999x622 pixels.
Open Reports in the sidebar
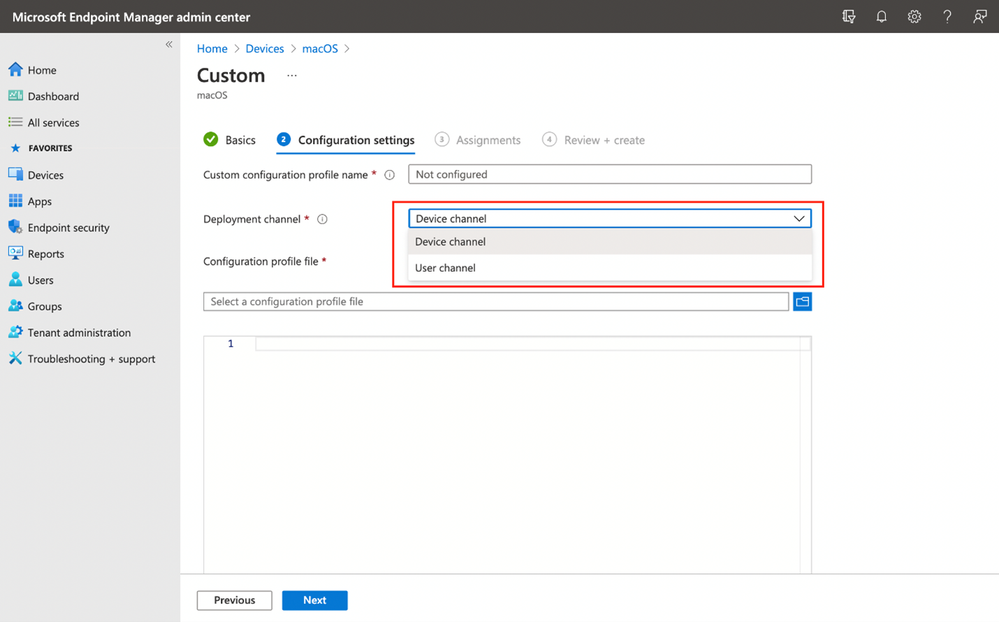click(x=46, y=254)
